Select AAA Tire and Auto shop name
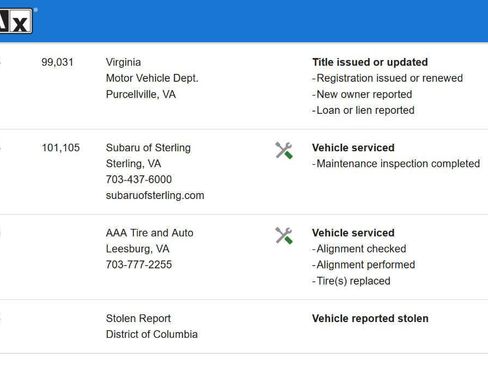Screen dimensions: 488x366 tap(150, 233)
